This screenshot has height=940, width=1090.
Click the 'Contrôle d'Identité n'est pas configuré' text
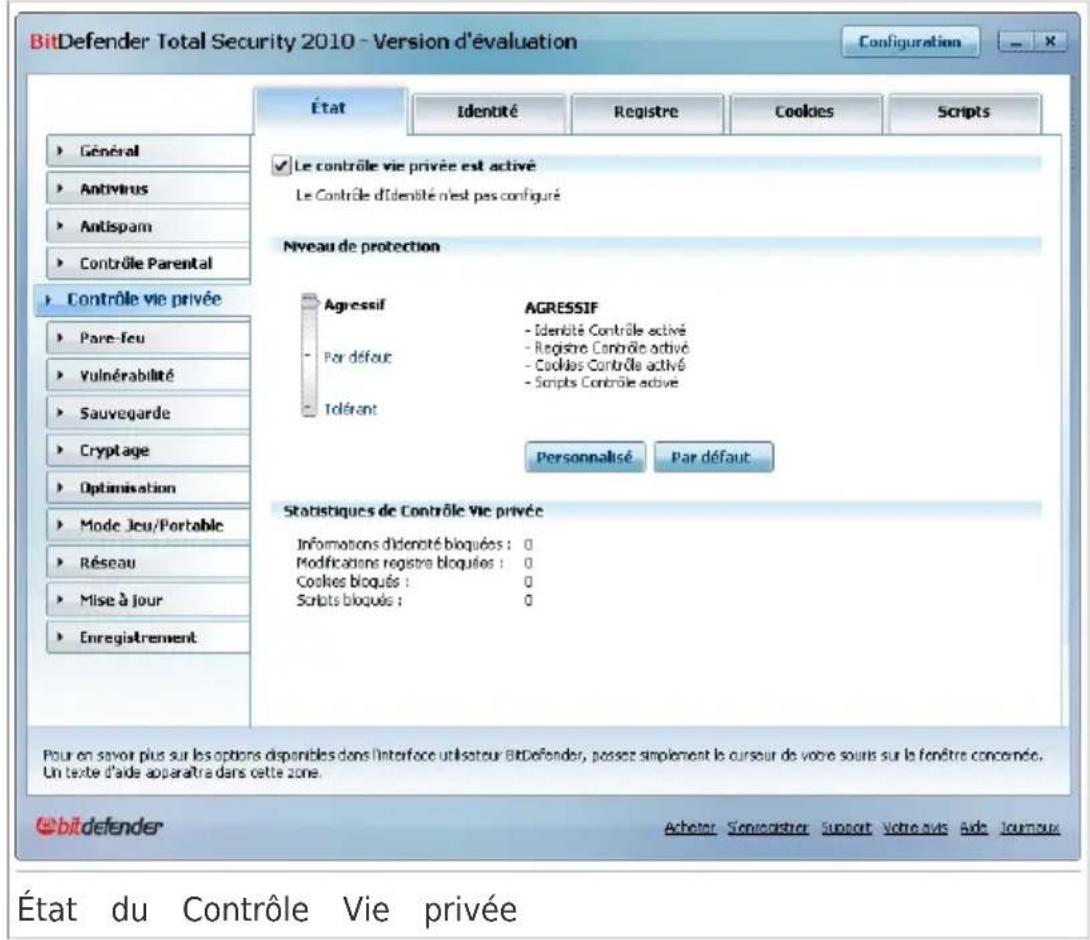pyautogui.click(x=428, y=196)
